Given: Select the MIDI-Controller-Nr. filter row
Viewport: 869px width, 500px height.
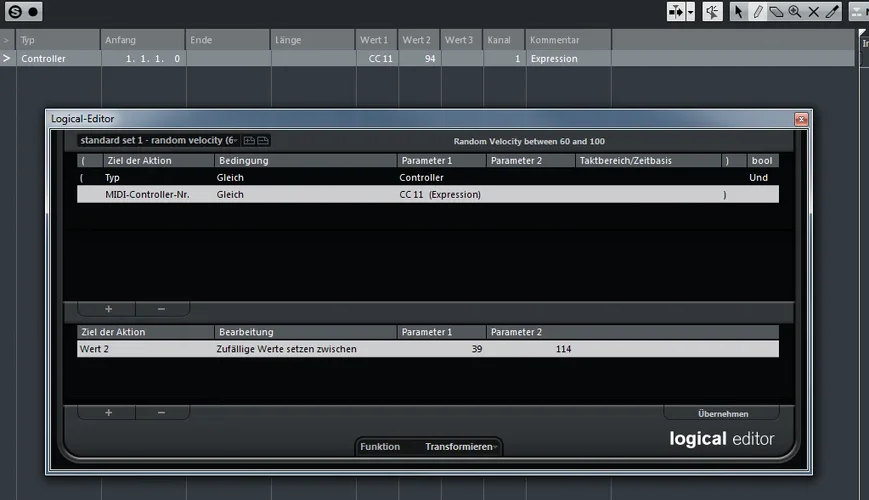Looking at the screenshot, I should pos(428,195).
